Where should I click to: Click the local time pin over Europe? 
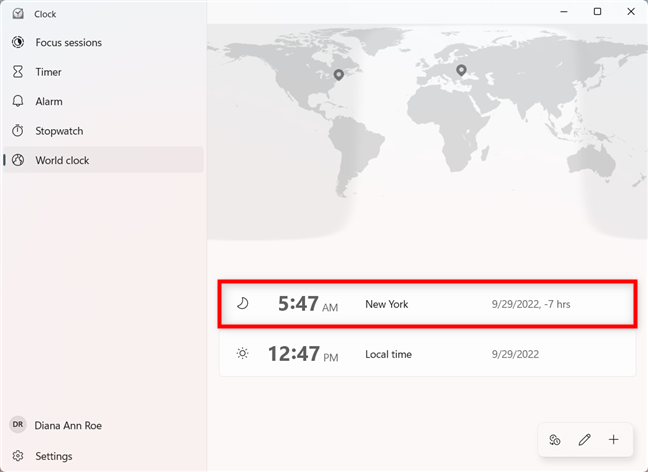click(x=461, y=70)
